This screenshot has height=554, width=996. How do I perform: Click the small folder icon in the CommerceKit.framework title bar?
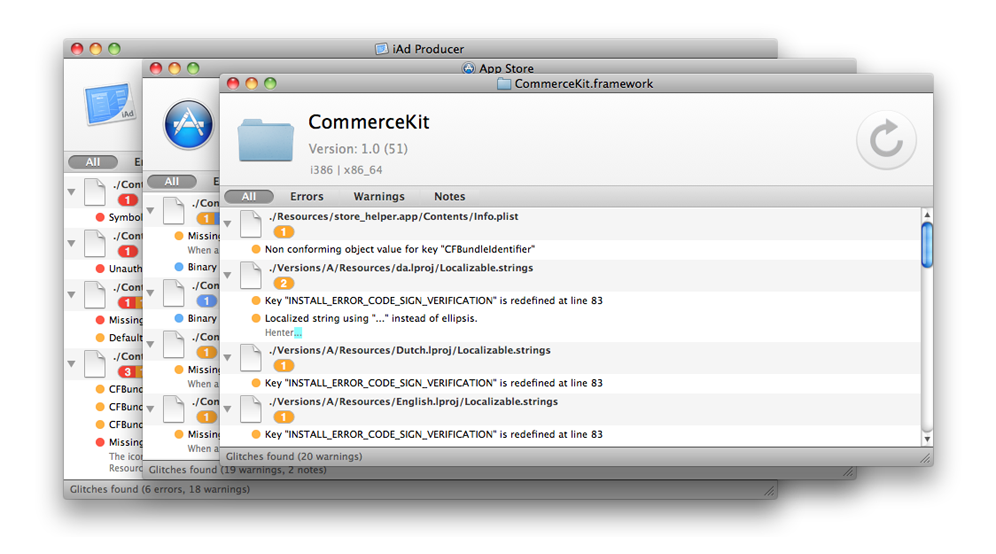pos(504,84)
